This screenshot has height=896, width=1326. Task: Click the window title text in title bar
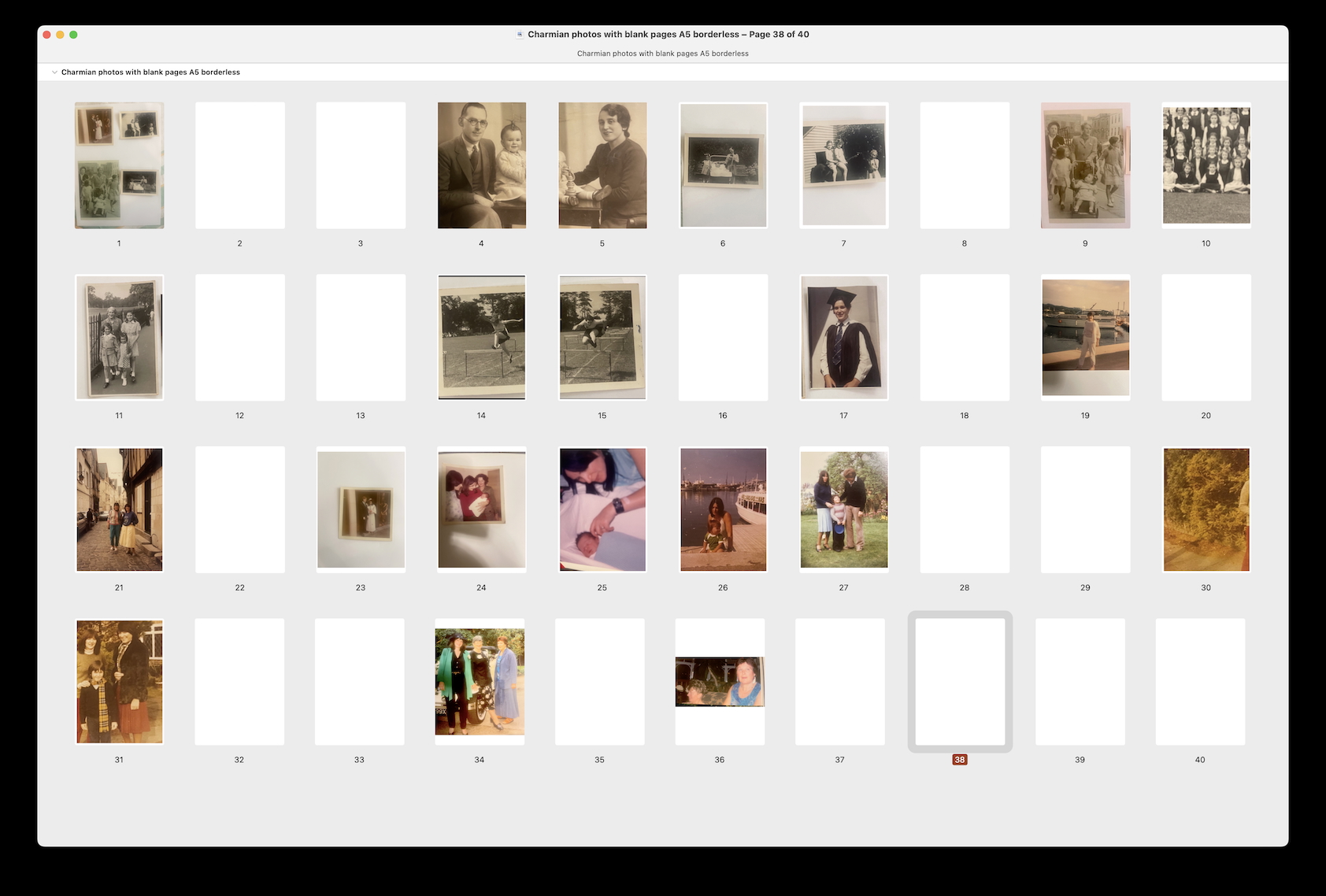coord(668,35)
